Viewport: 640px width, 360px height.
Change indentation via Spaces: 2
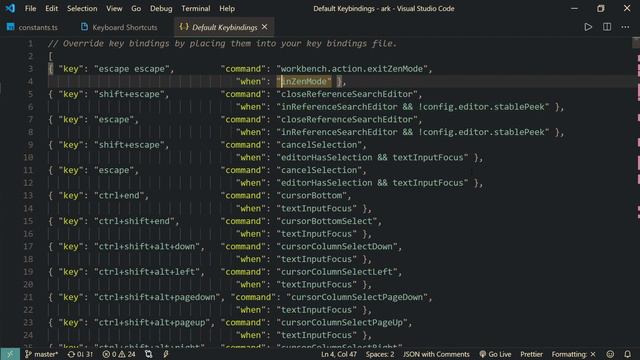pyautogui.click(x=380, y=354)
